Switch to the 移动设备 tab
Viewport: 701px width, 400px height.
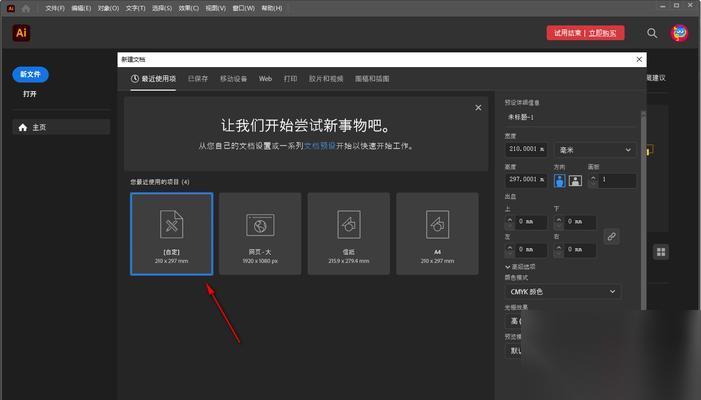(233, 78)
